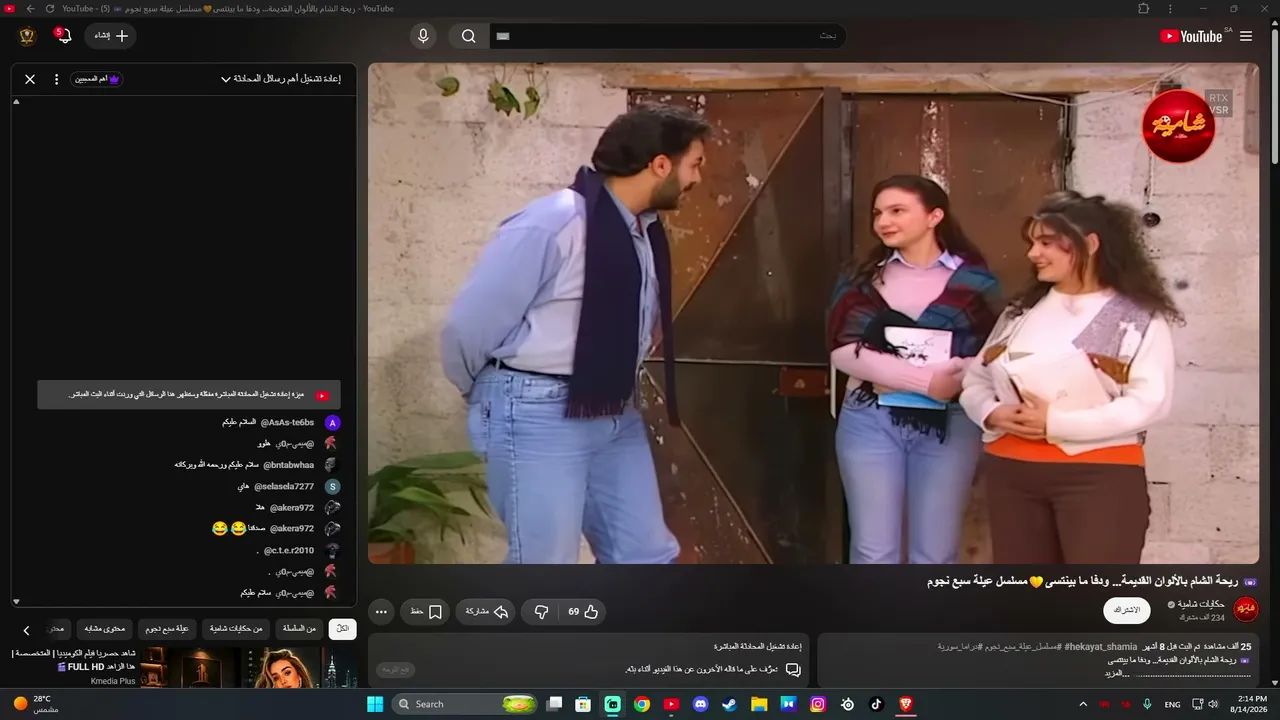Move chat down with the bottom arrow
This screenshot has width=1280, height=720.
tap(16, 601)
